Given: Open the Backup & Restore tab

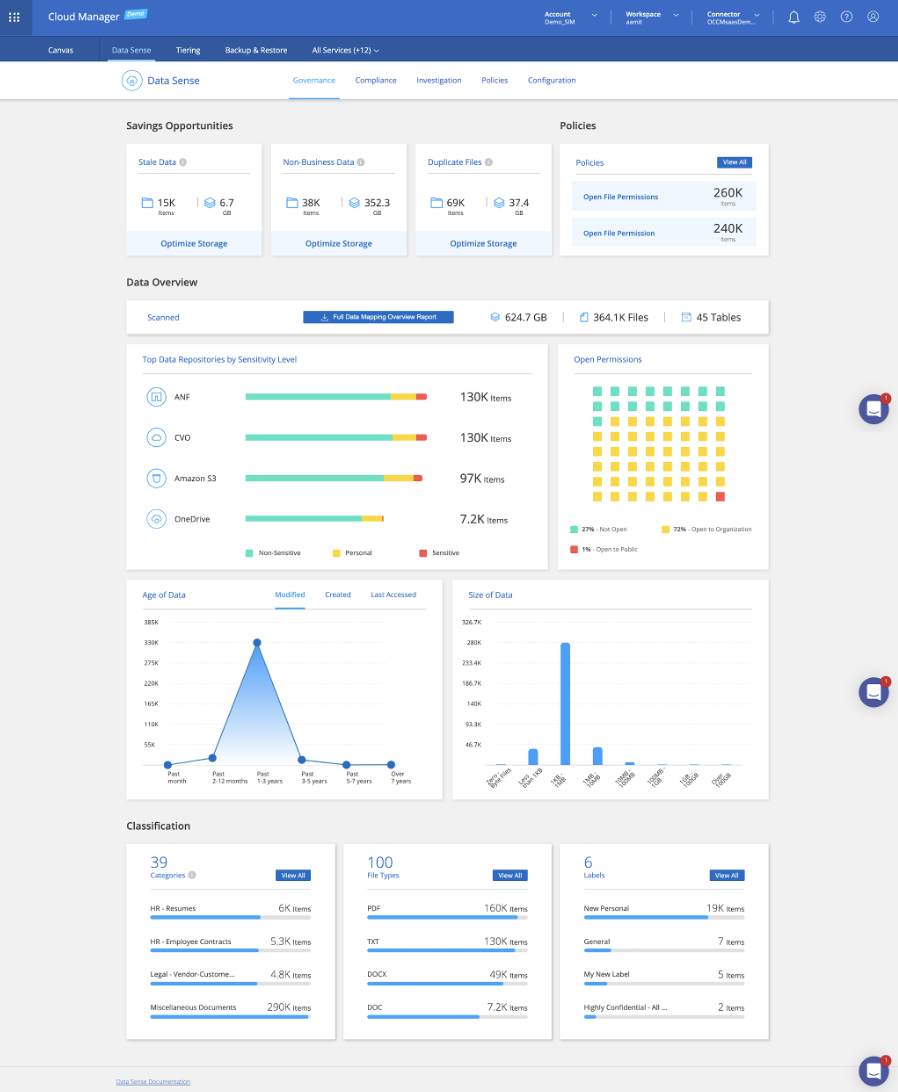Looking at the screenshot, I should pyautogui.click(x=256, y=50).
